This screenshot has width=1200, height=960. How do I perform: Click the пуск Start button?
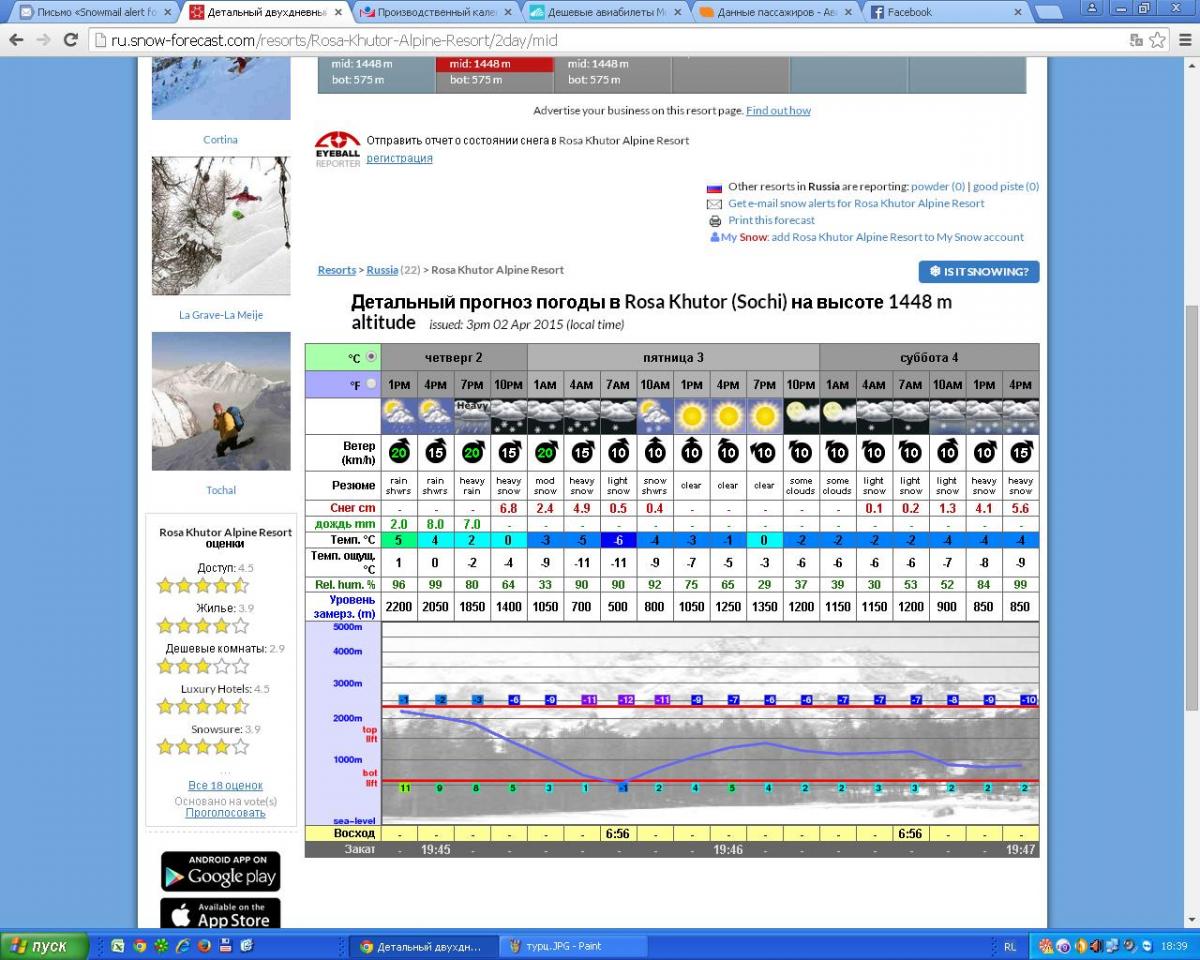click(45, 946)
